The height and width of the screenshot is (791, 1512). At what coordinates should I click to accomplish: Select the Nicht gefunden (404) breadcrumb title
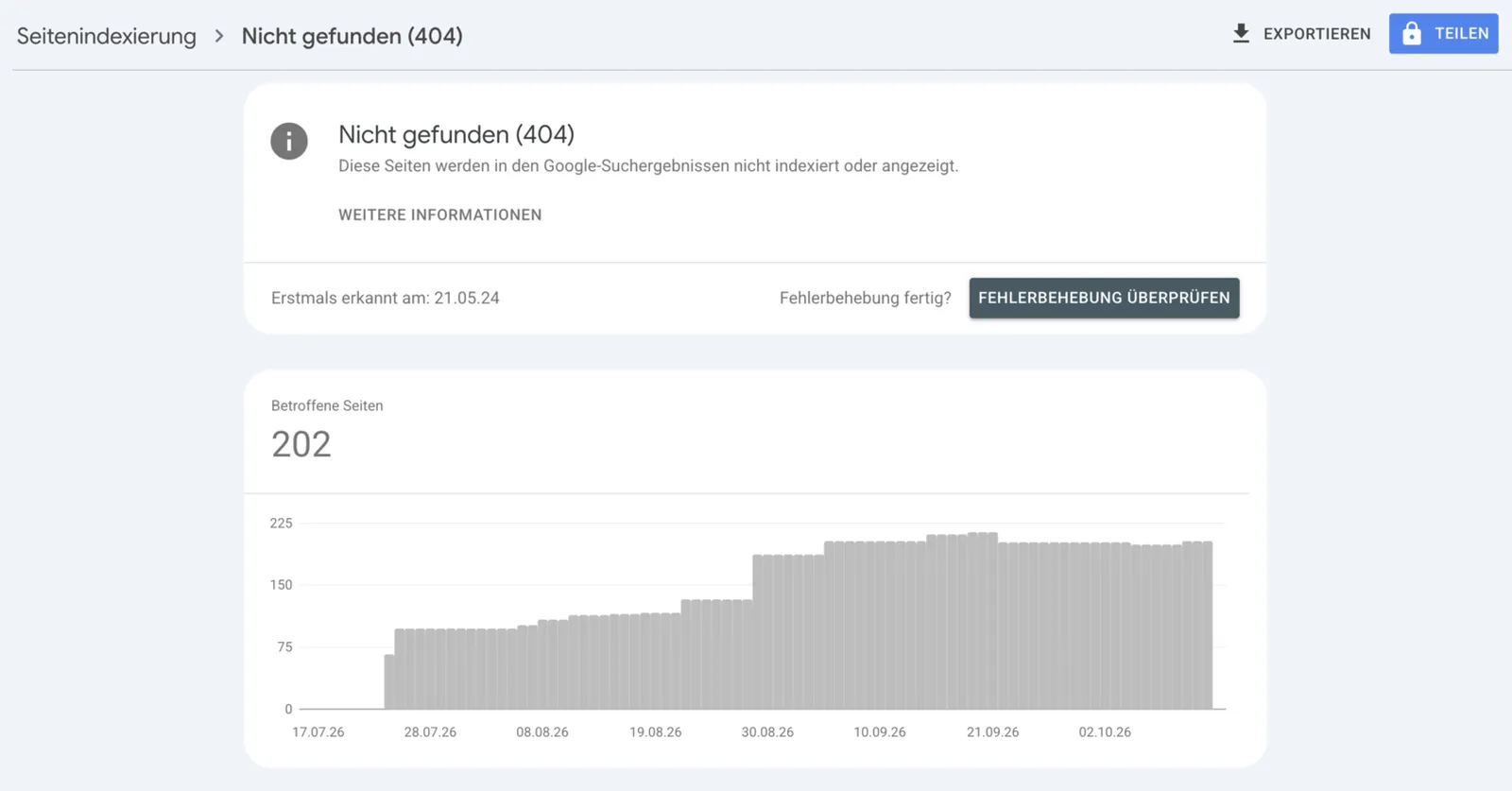pyautogui.click(x=352, y=36)
